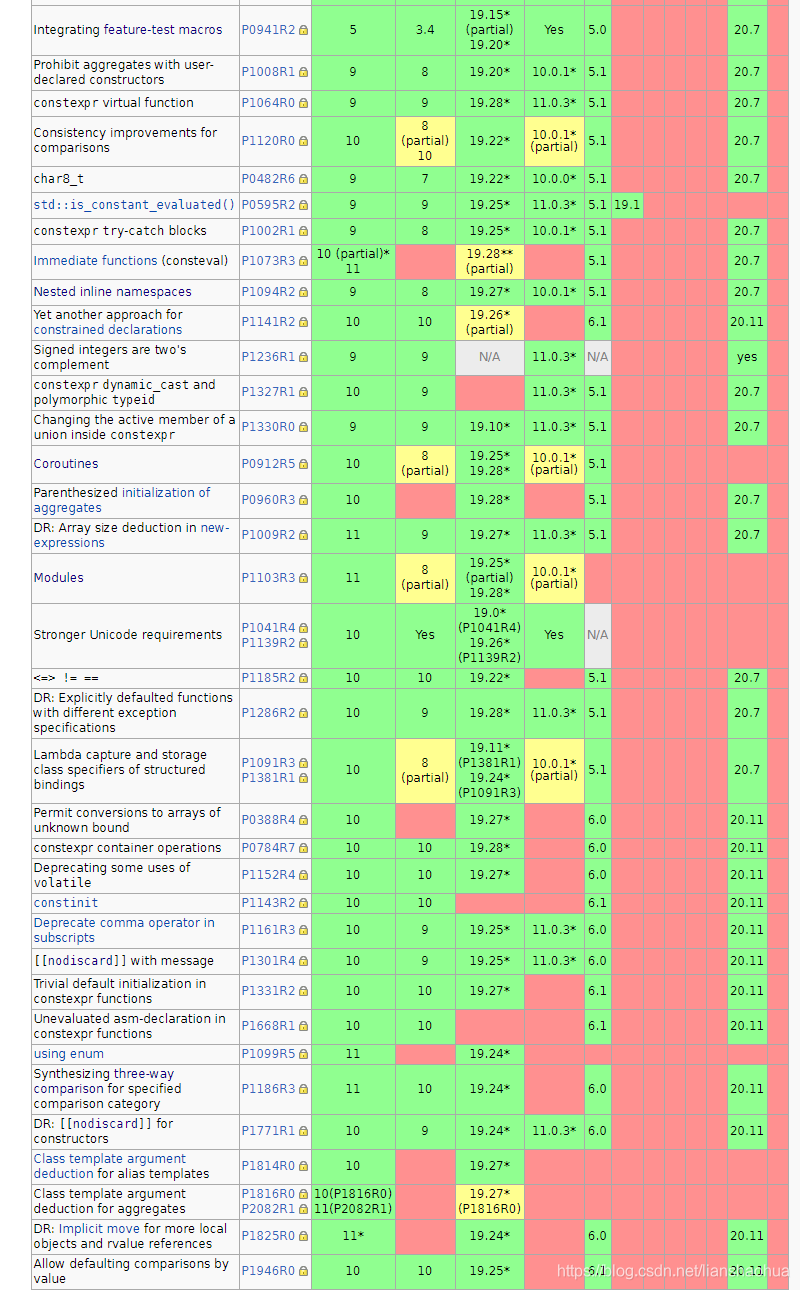Follow the new-expressions link
This screenshot has height=1290, width=800.
(x=131, y=535)
